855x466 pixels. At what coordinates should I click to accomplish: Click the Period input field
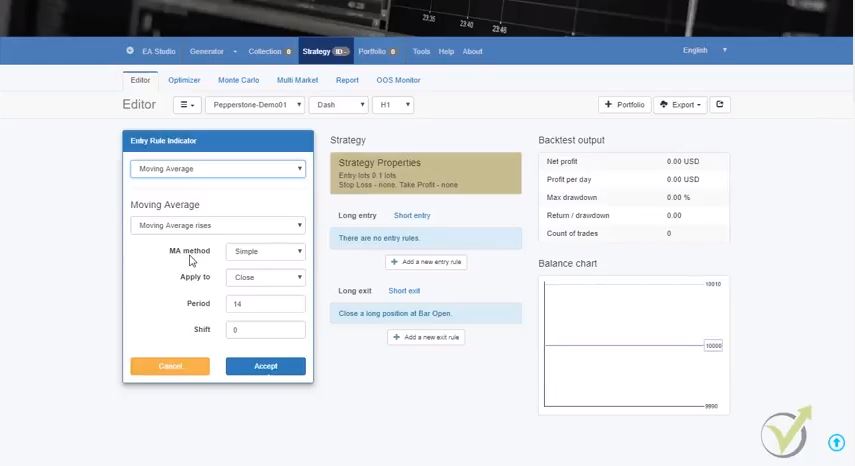[x=266, y=304]
